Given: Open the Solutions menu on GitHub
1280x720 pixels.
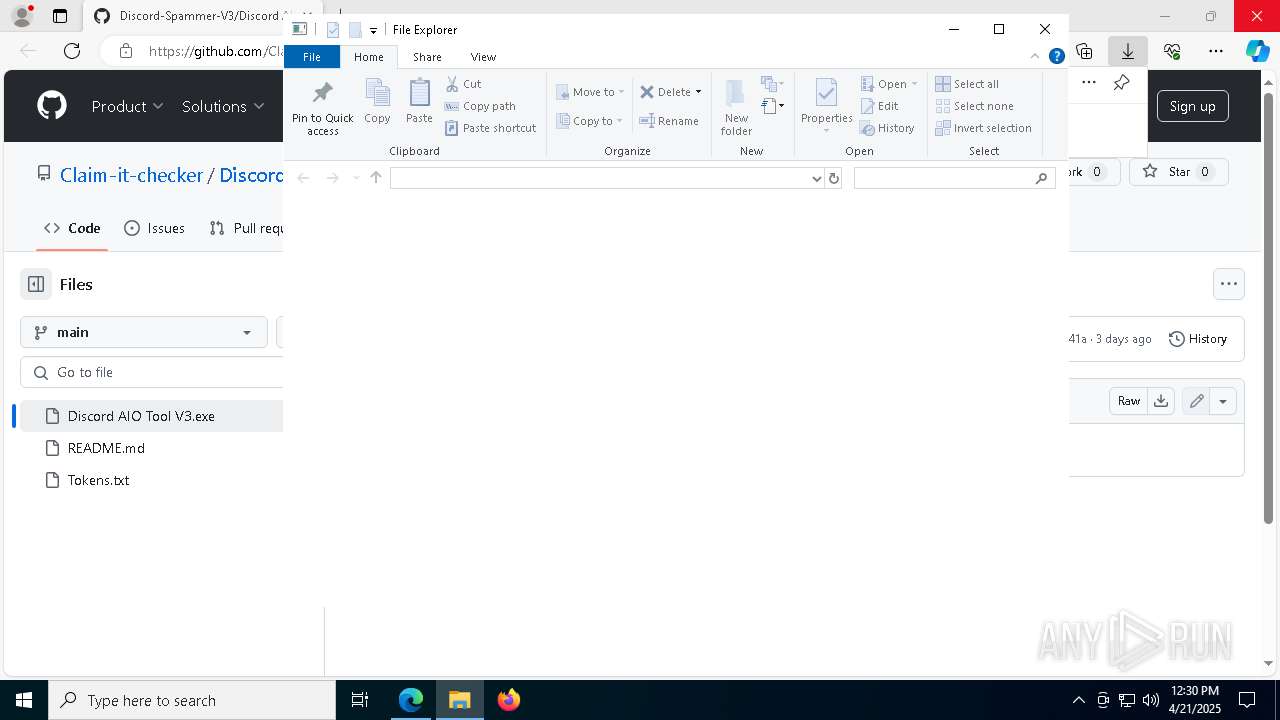Looking at the screenshot, I should click(223, 106).
